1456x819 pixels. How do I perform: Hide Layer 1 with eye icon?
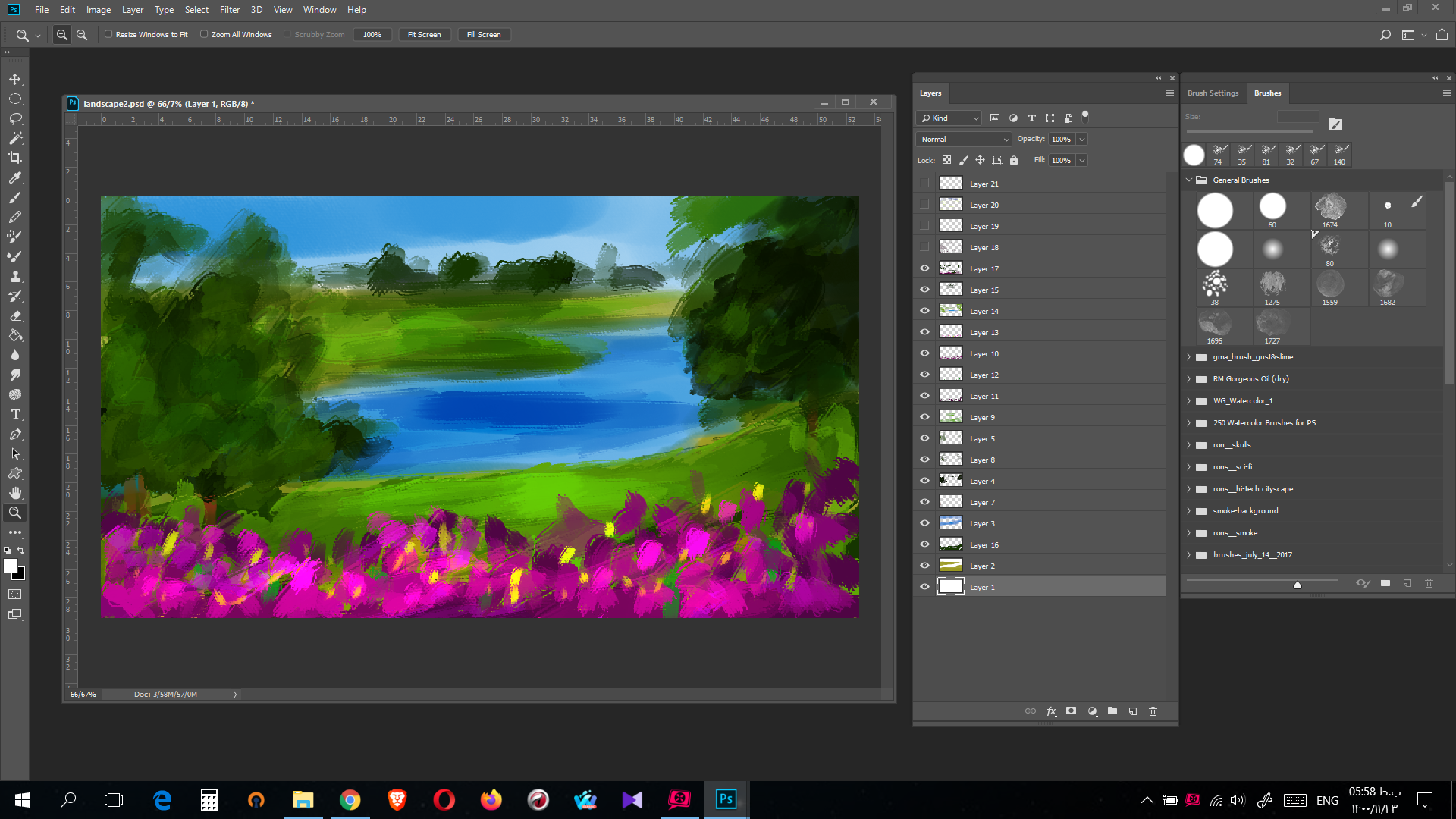[x=924, y=587]
